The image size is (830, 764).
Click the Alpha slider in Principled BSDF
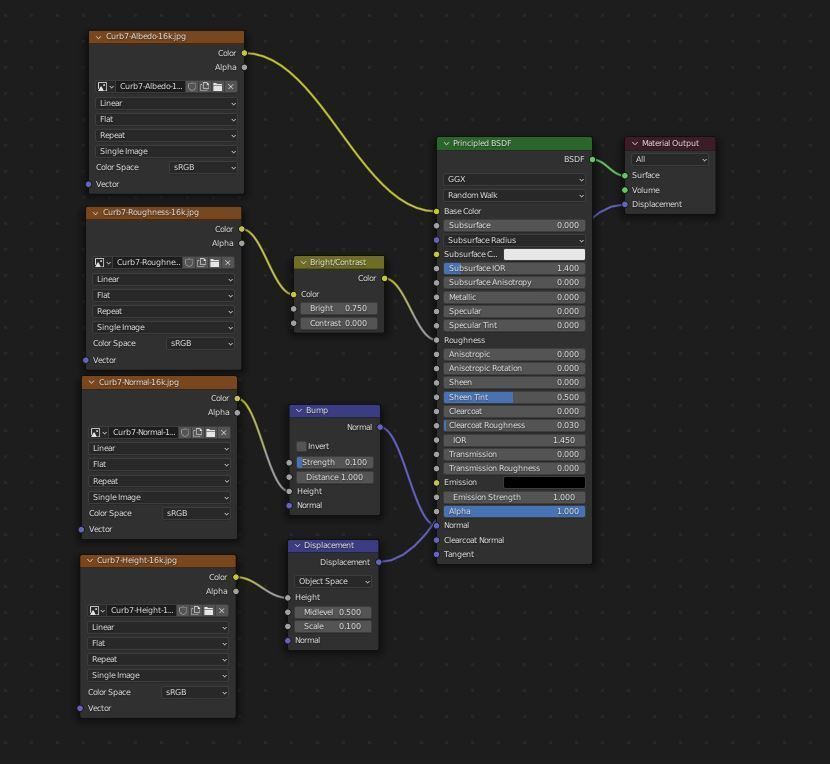[515, 511]
